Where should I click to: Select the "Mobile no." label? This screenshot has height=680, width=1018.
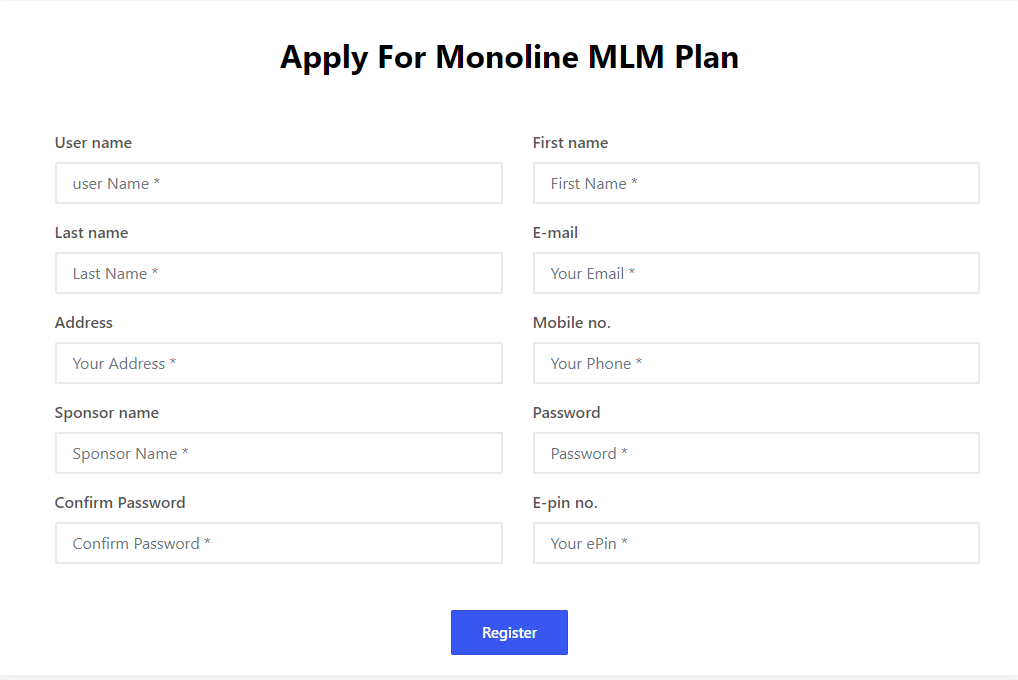(x=571, y=323)
